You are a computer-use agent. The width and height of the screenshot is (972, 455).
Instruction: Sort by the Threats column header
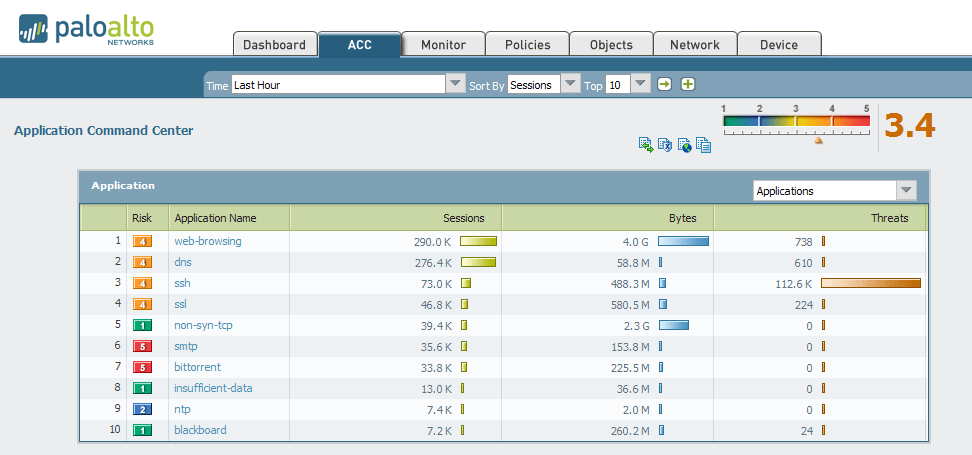889,218
